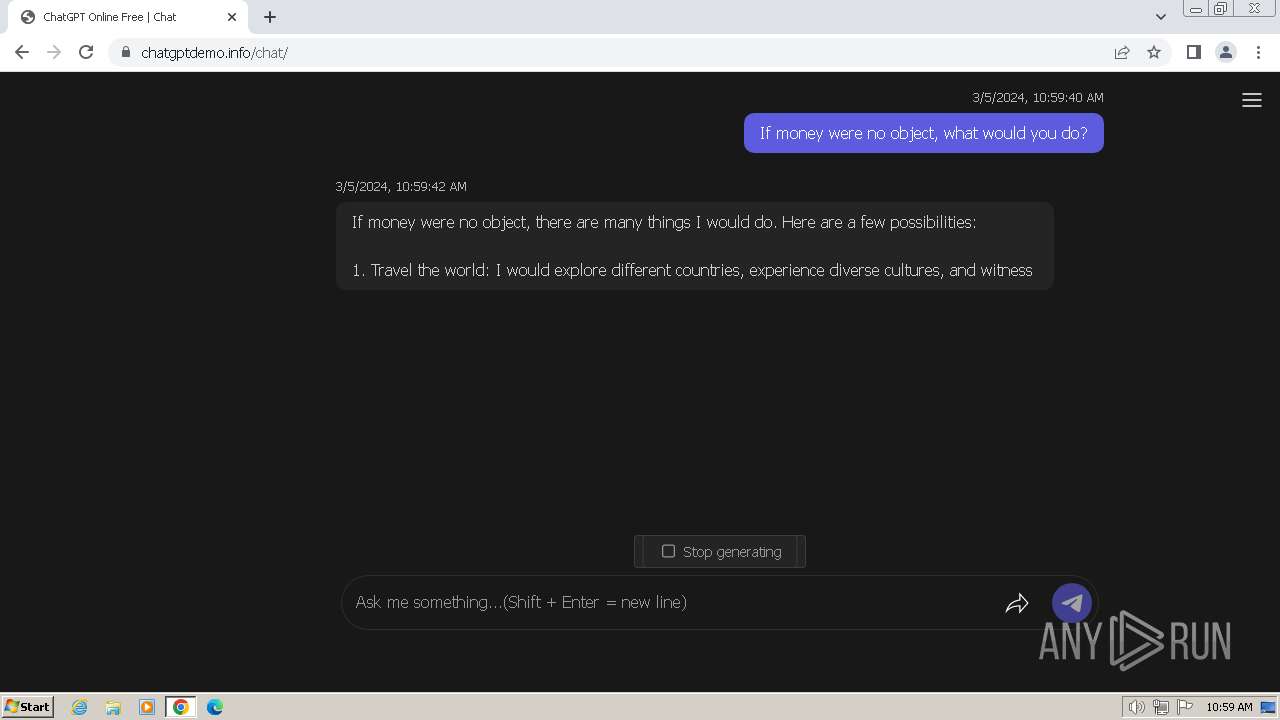
Task: Toggle the browser side panel
Action: click(1193, 52)
